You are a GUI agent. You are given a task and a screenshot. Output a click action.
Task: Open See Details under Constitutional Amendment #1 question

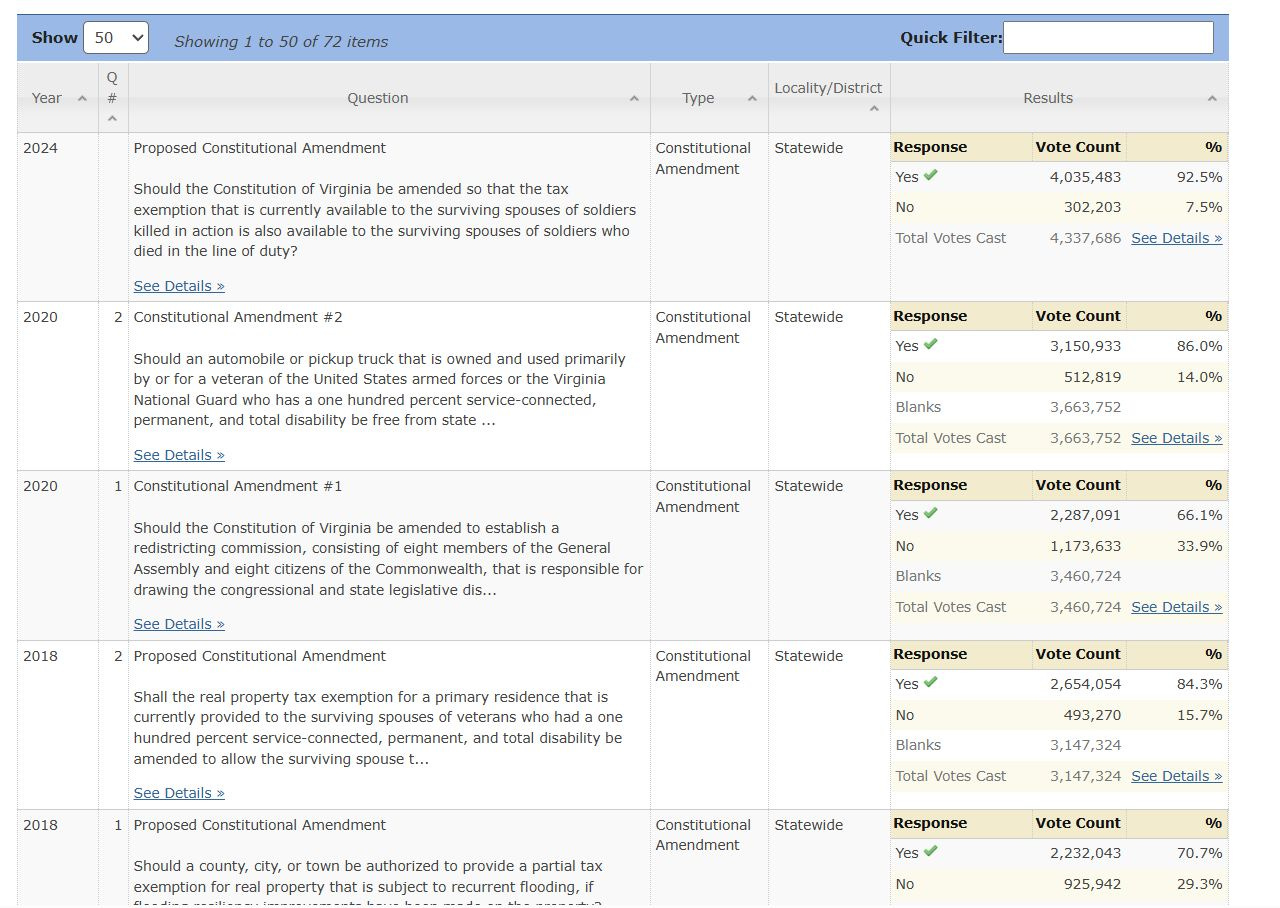[x=179, y=624]
